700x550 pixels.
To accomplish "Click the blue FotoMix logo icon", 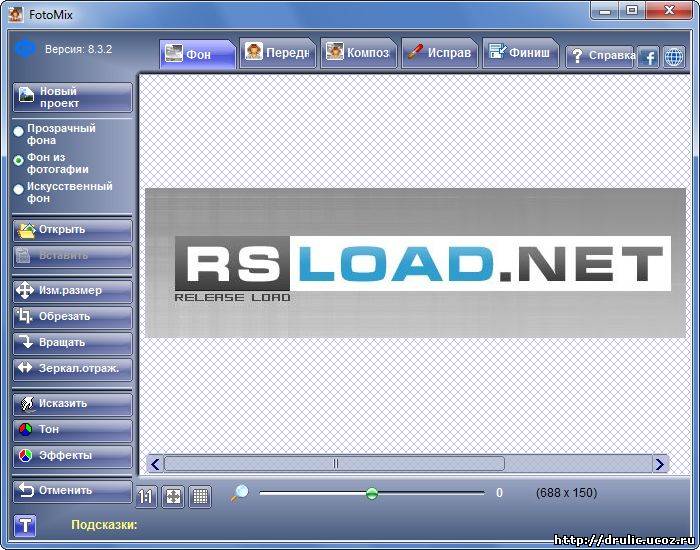I will pos(25,48).
